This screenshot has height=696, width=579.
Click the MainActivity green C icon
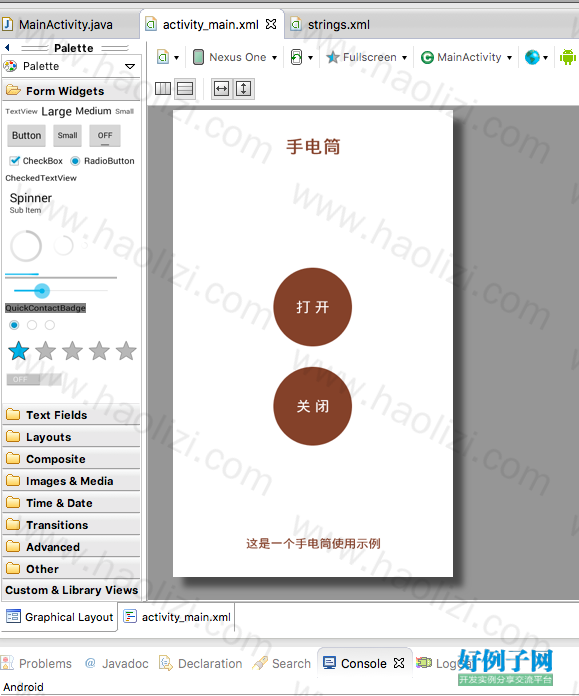click(427, 58)
